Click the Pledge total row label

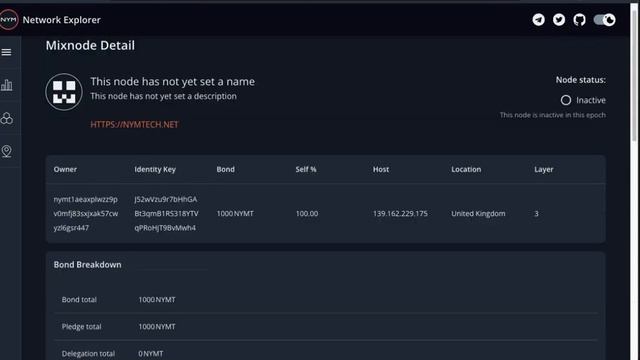82,327
